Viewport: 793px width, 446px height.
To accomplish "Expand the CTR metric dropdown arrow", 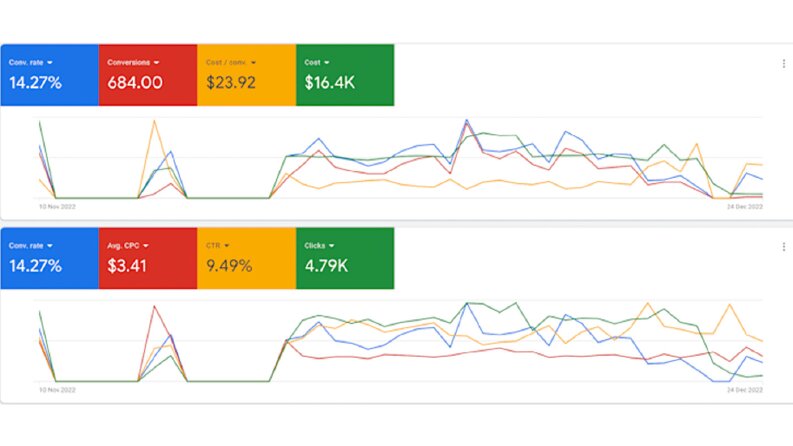I will click(227, 246).
